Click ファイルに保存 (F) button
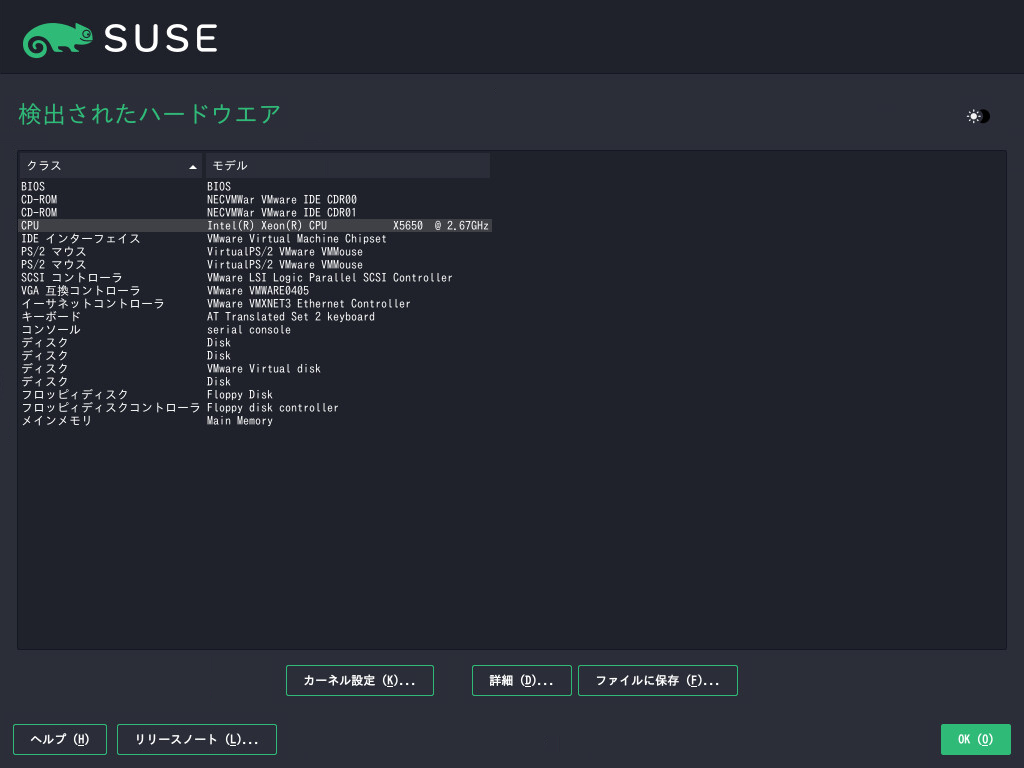The height and width of the screenshot is (768, 1024). pyautogui.click(x=657, y=680)
